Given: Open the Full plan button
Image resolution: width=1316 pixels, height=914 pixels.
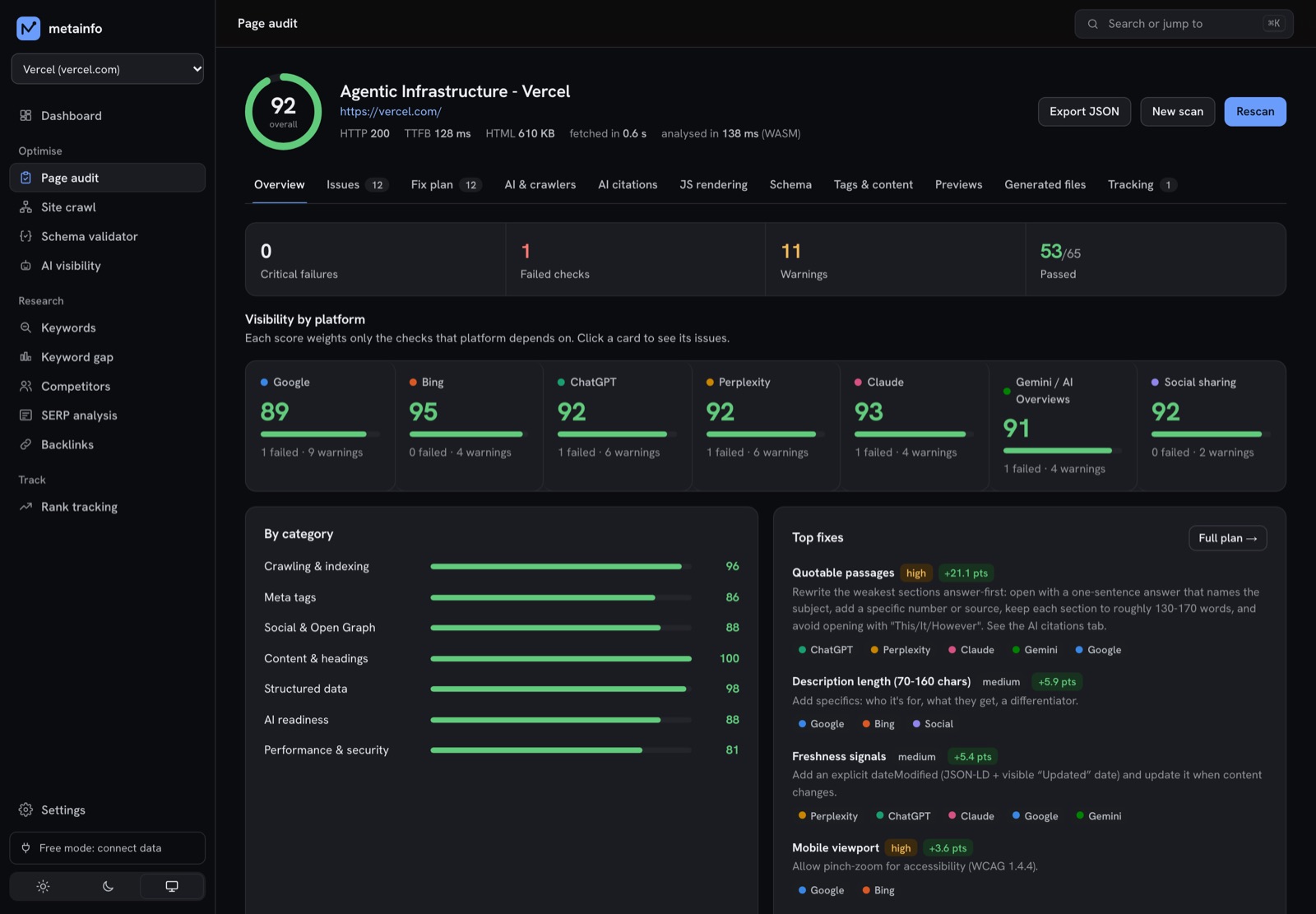Looking at the screenshot, I should (x=1227, y=538).
